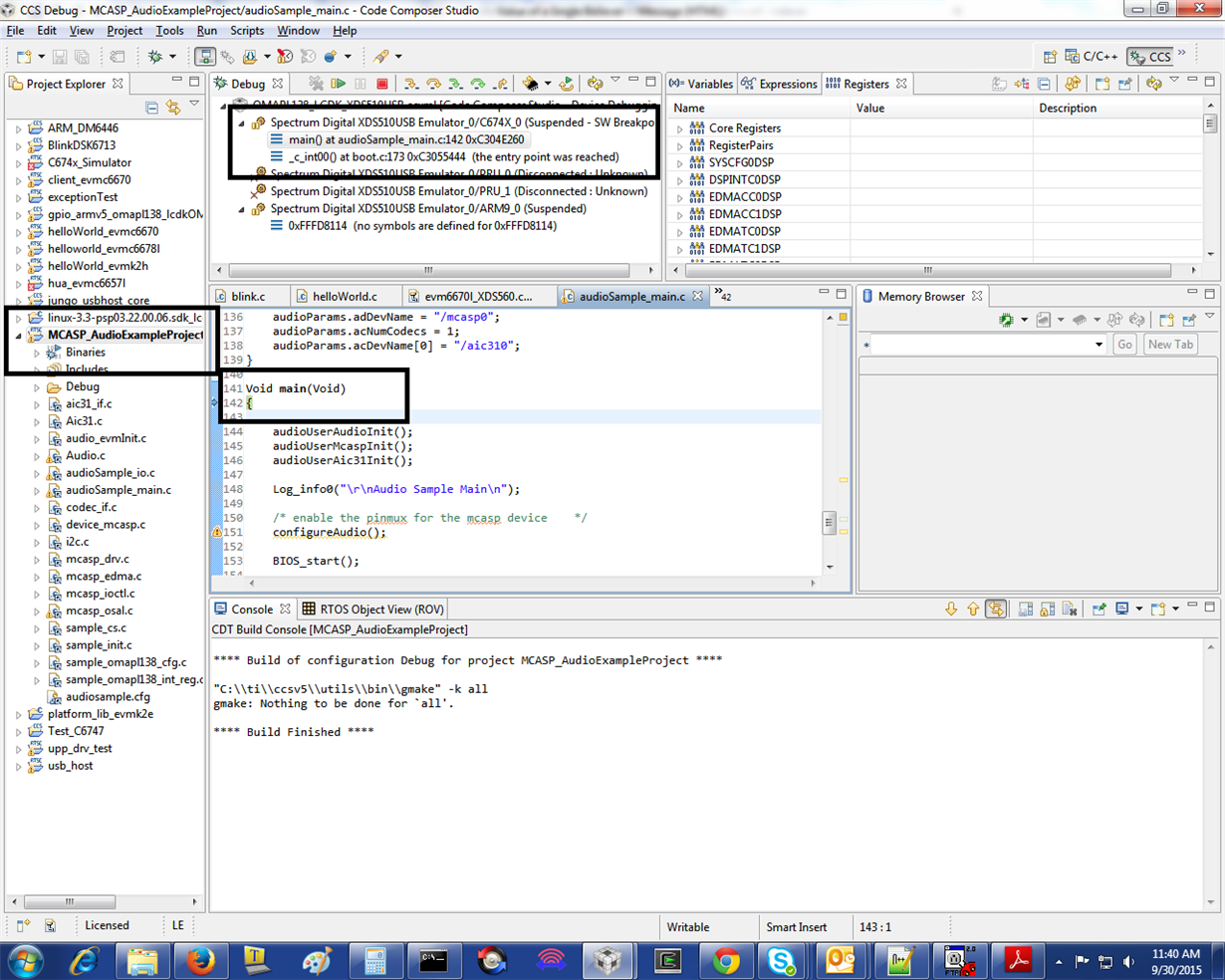Expand the Core Registers group
This screenshot has height=980, width=1225.
(x=680, y=128)
